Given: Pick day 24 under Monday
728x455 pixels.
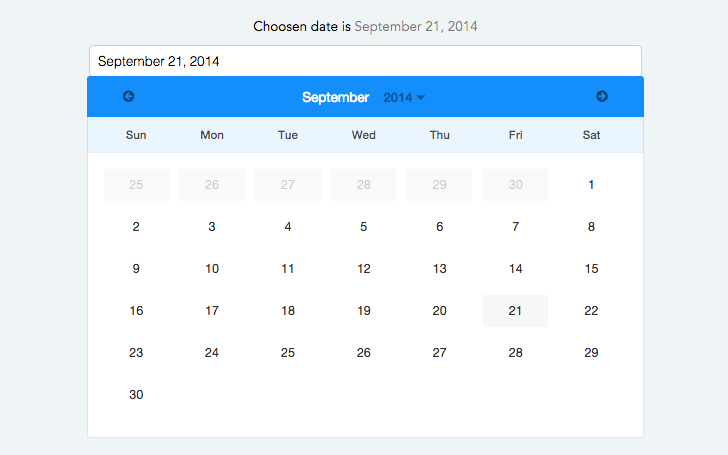Looking at the screenshot, I should [x=212, y=353].
